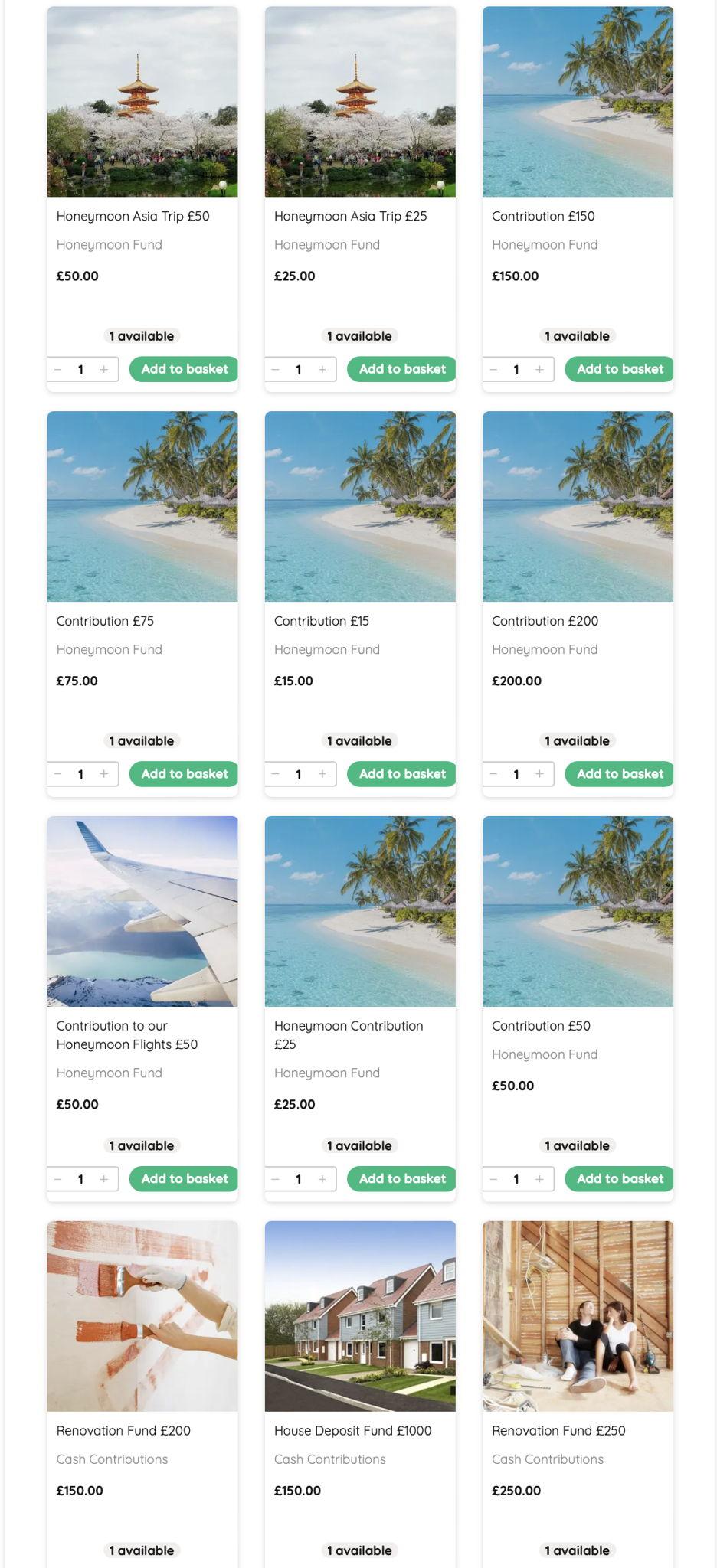The height and width of the screenshot is (1568, 717).
Task: Click plus icon for Contribution £150
Action: coord(539,369)
